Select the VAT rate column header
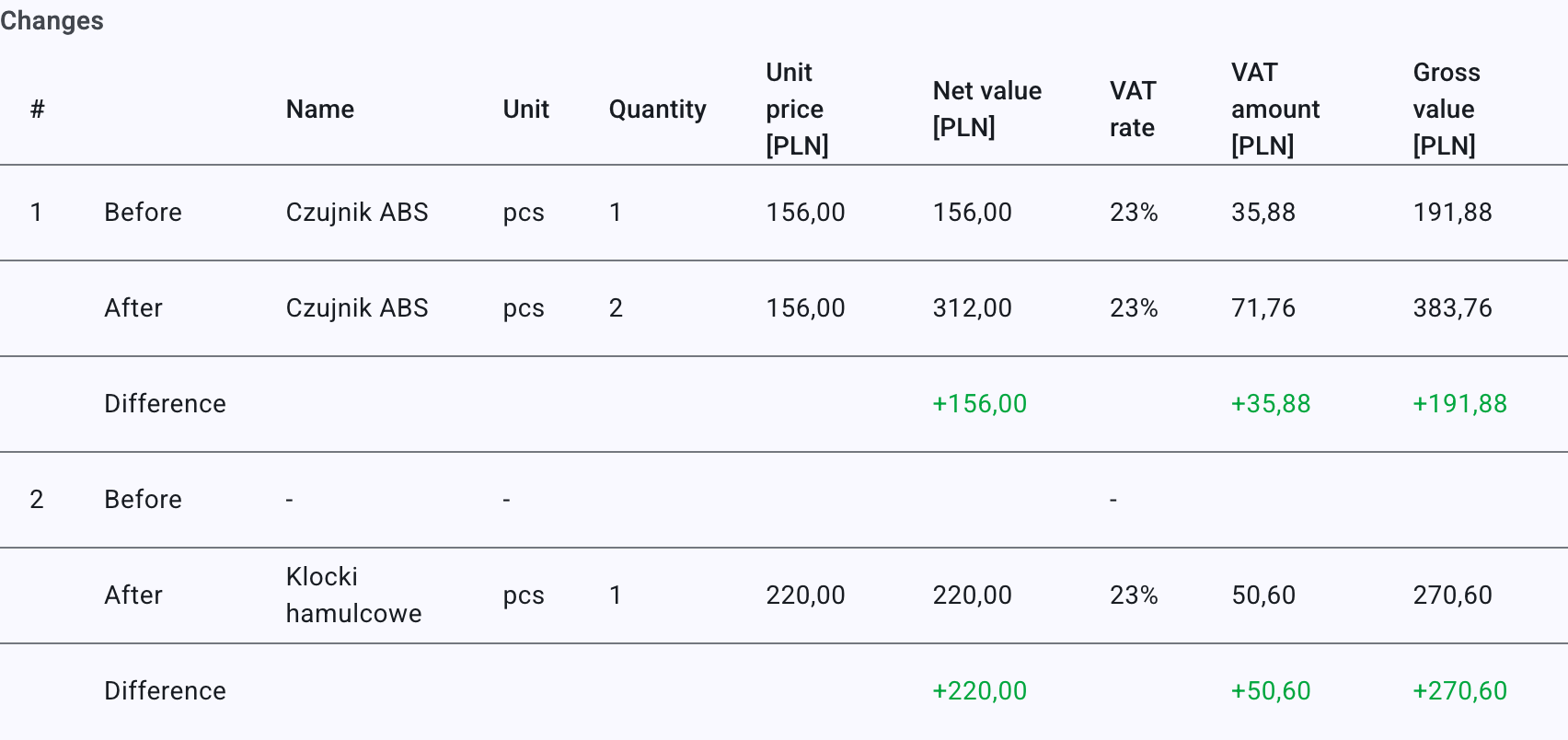This screenshot has height=740, width=1568. pos(1133,110)
